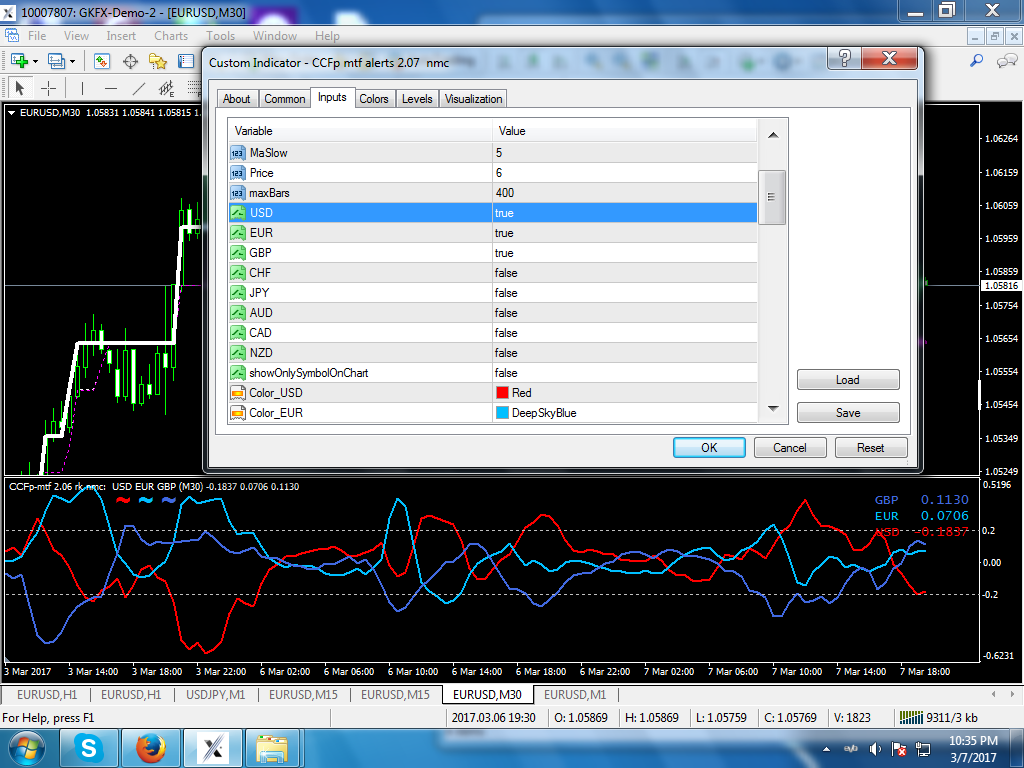This screenshot has width=1024, height=768.
Task: Click the Cancel button
Action: click(790, 447)
